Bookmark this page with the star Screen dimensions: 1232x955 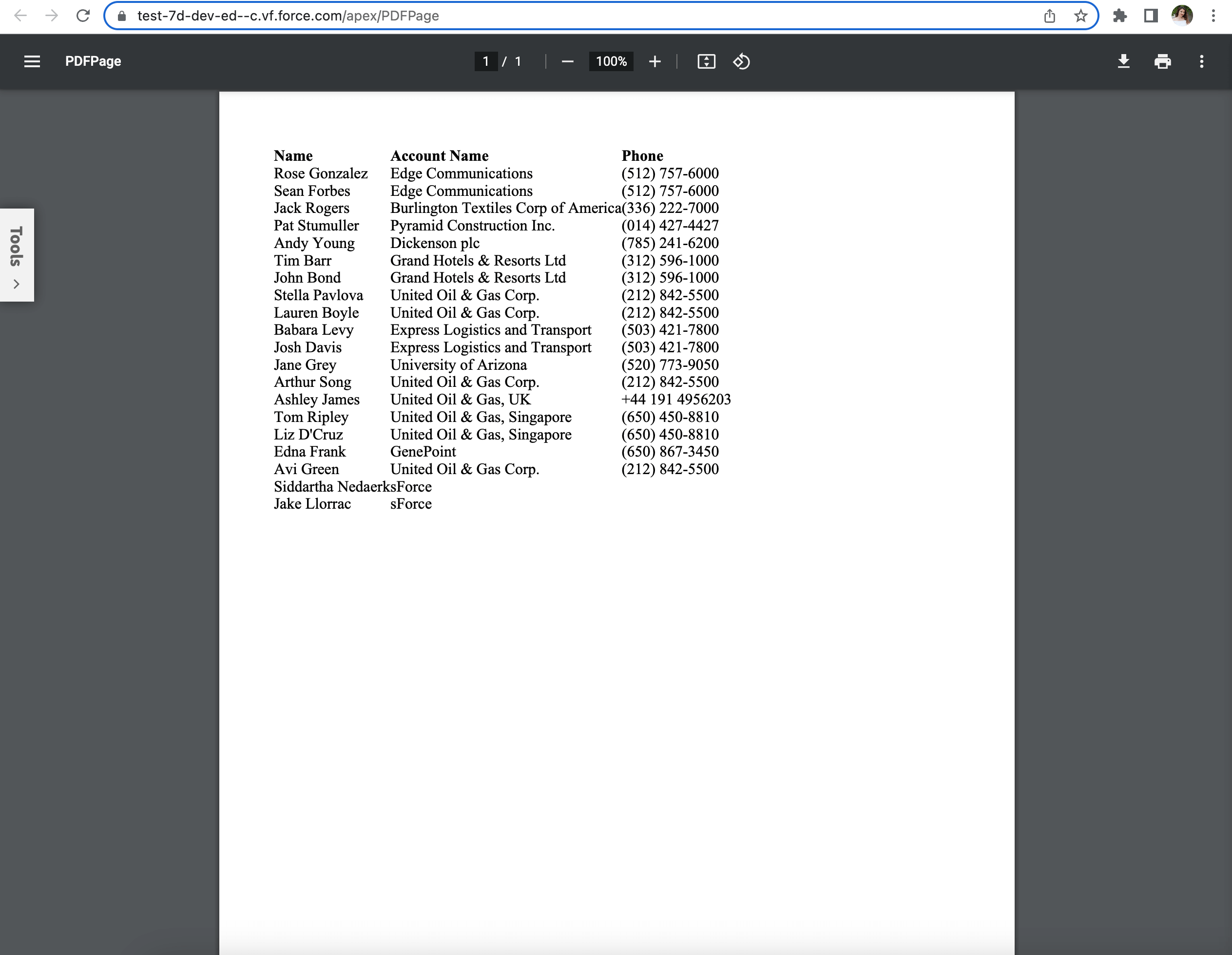point(1081,16)
